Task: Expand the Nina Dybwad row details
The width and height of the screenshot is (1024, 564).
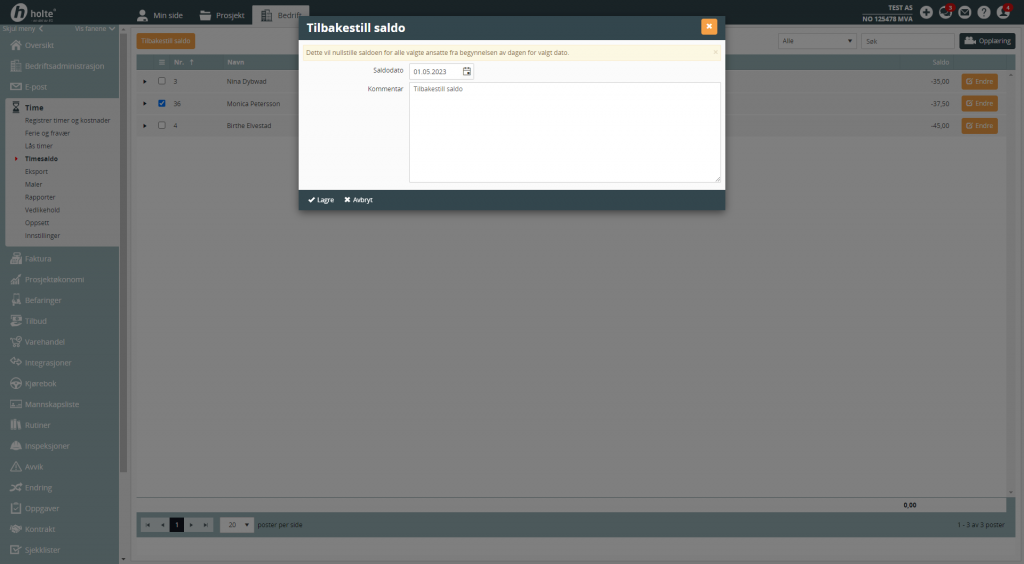Action: pos(145,81)
